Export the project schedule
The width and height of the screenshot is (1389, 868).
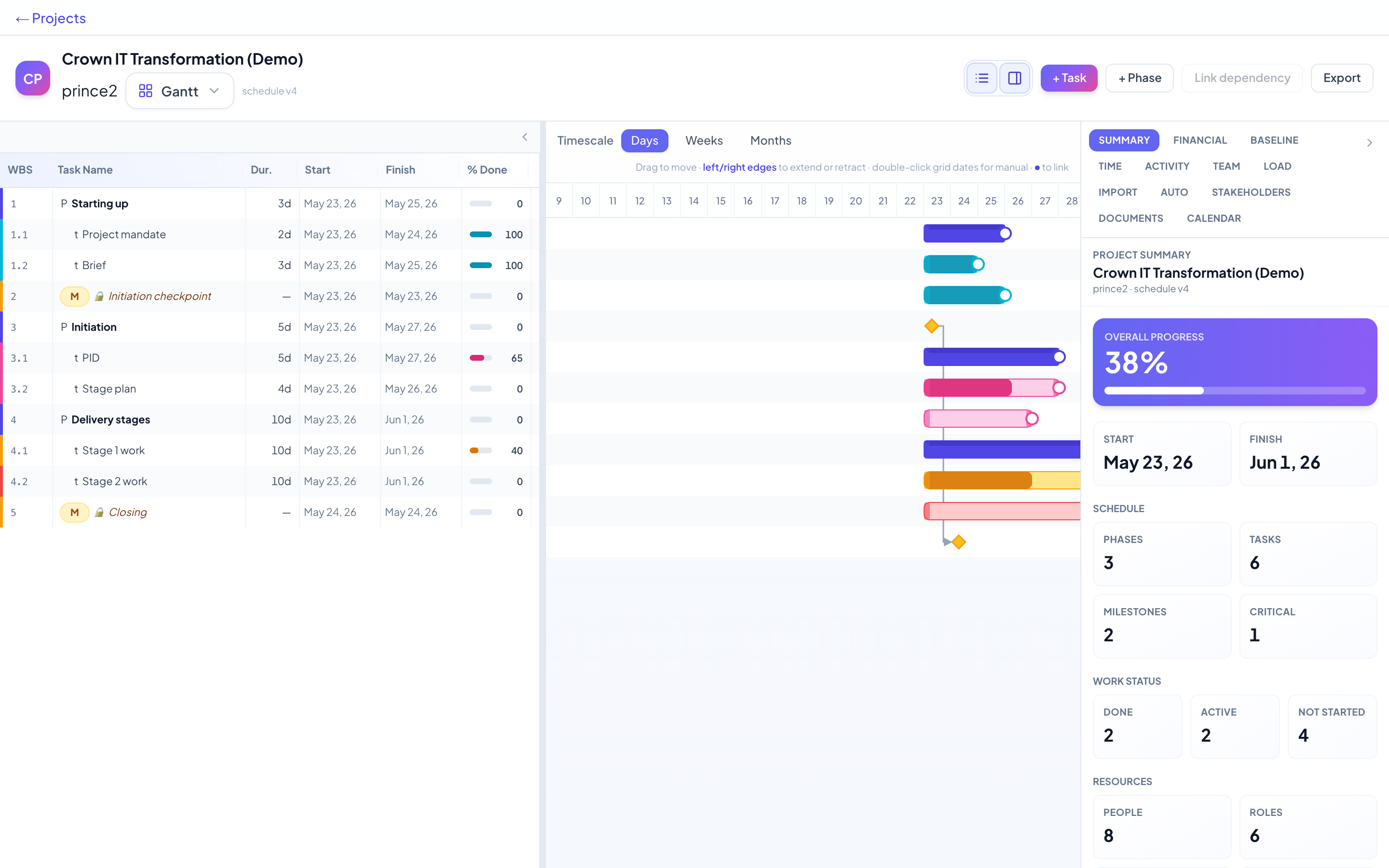[x=1341, y=78]
